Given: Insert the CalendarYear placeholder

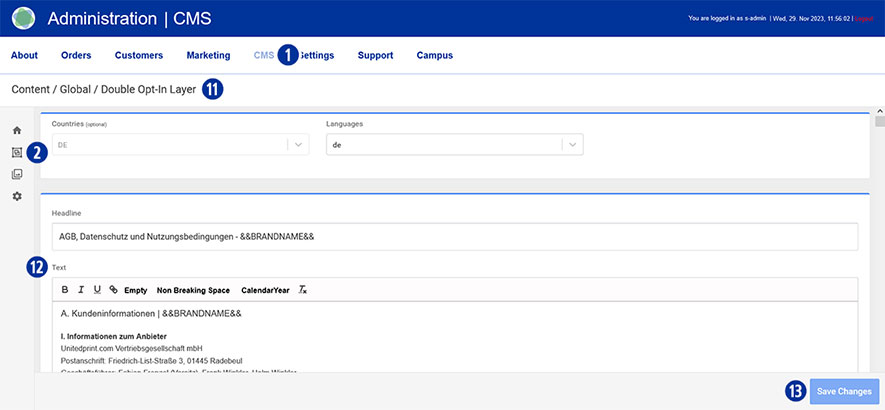Looking at the screenshot, I should [x=265, y=290].
